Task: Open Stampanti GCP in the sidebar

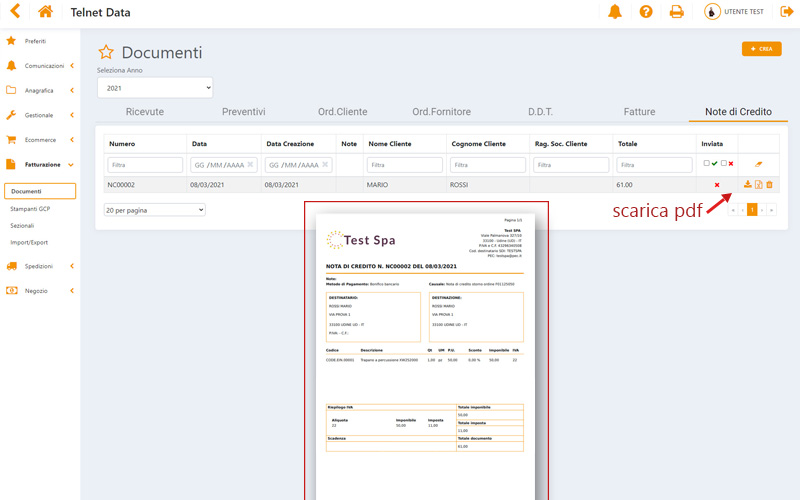Action: point(30,208)
